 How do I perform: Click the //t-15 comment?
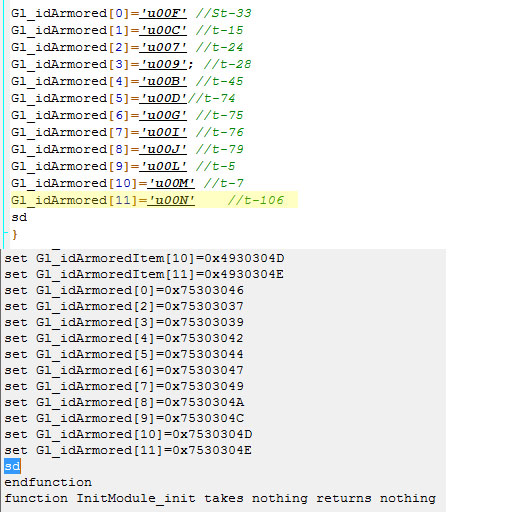pos(219,31)
